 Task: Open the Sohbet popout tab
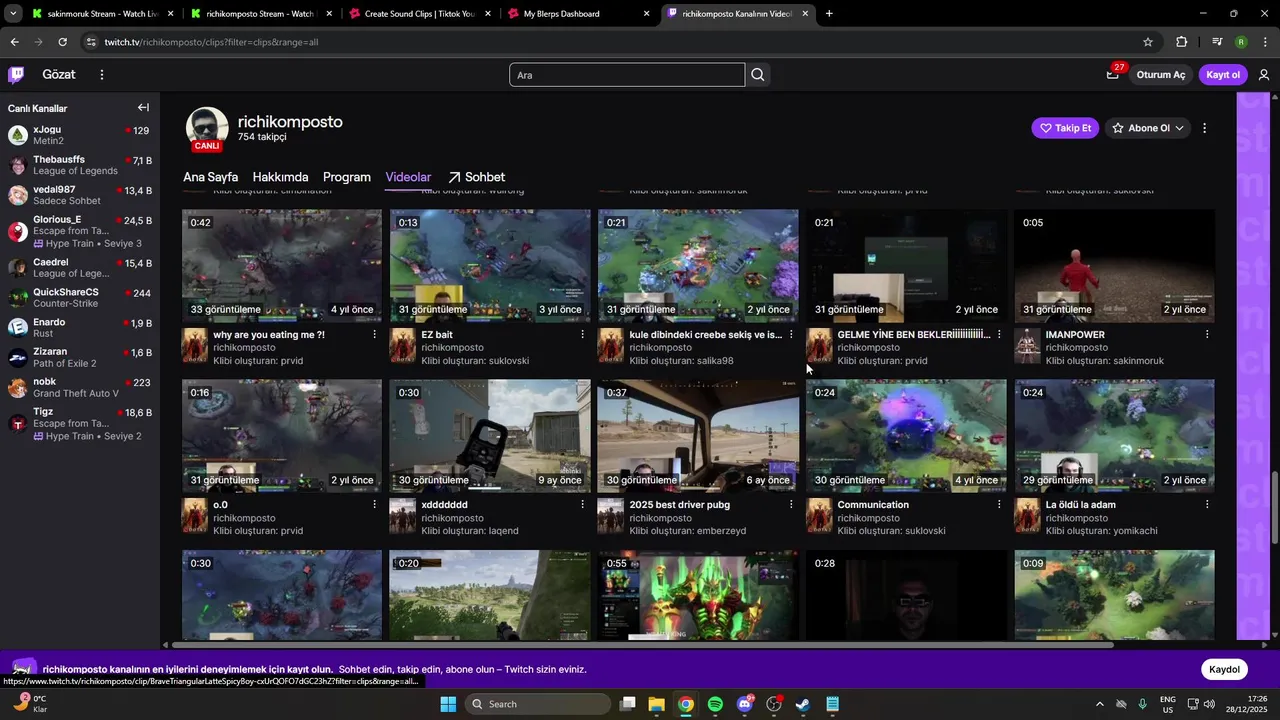click(476, 177)
